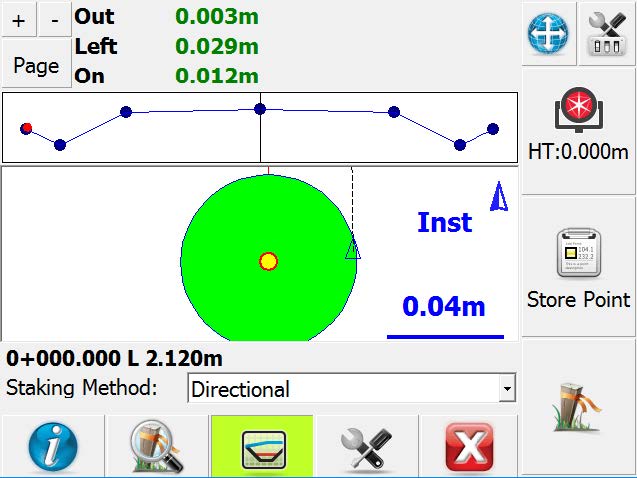
Task: Select the red template point on cross-section
Action: [27, 128]
